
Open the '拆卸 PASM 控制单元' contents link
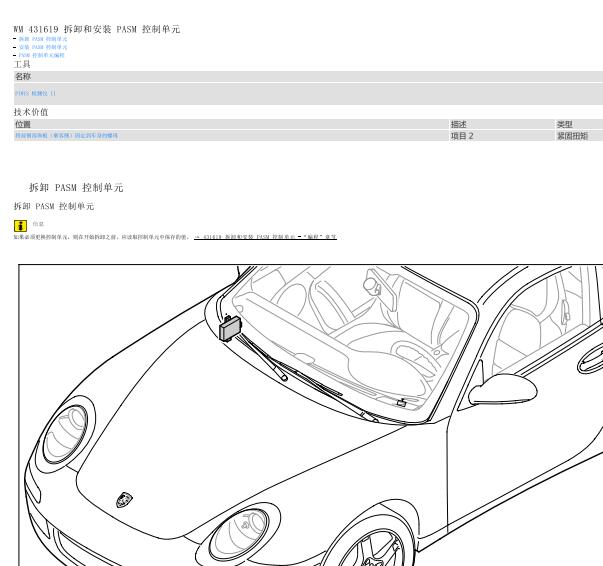pyautogui.click(x=43, y=39)
